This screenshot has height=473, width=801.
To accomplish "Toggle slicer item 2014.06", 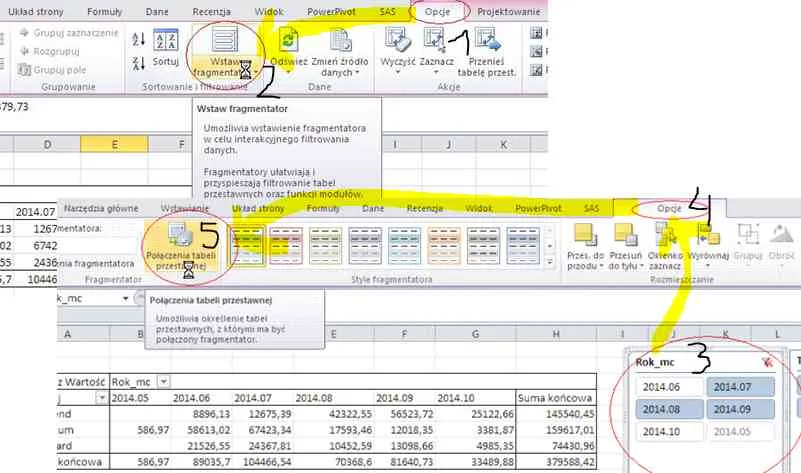I will [x=667, y=386].
